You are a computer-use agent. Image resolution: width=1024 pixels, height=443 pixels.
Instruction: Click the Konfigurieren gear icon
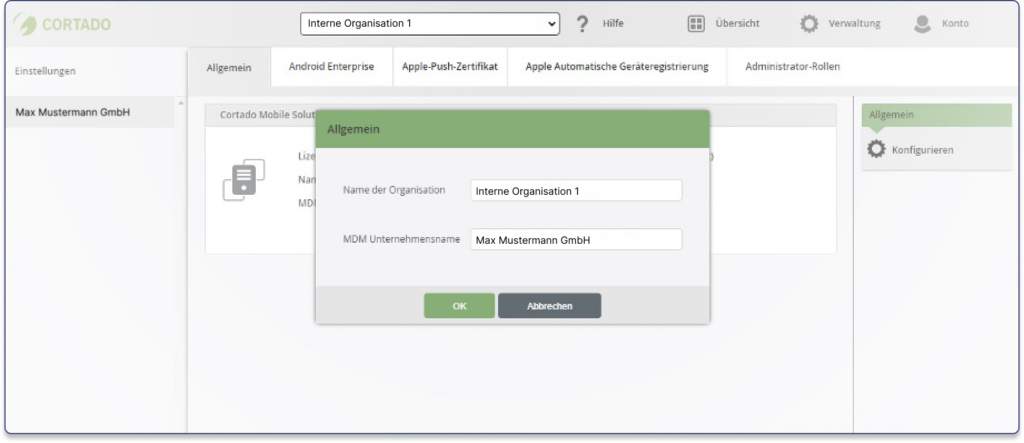click(876, 150)
